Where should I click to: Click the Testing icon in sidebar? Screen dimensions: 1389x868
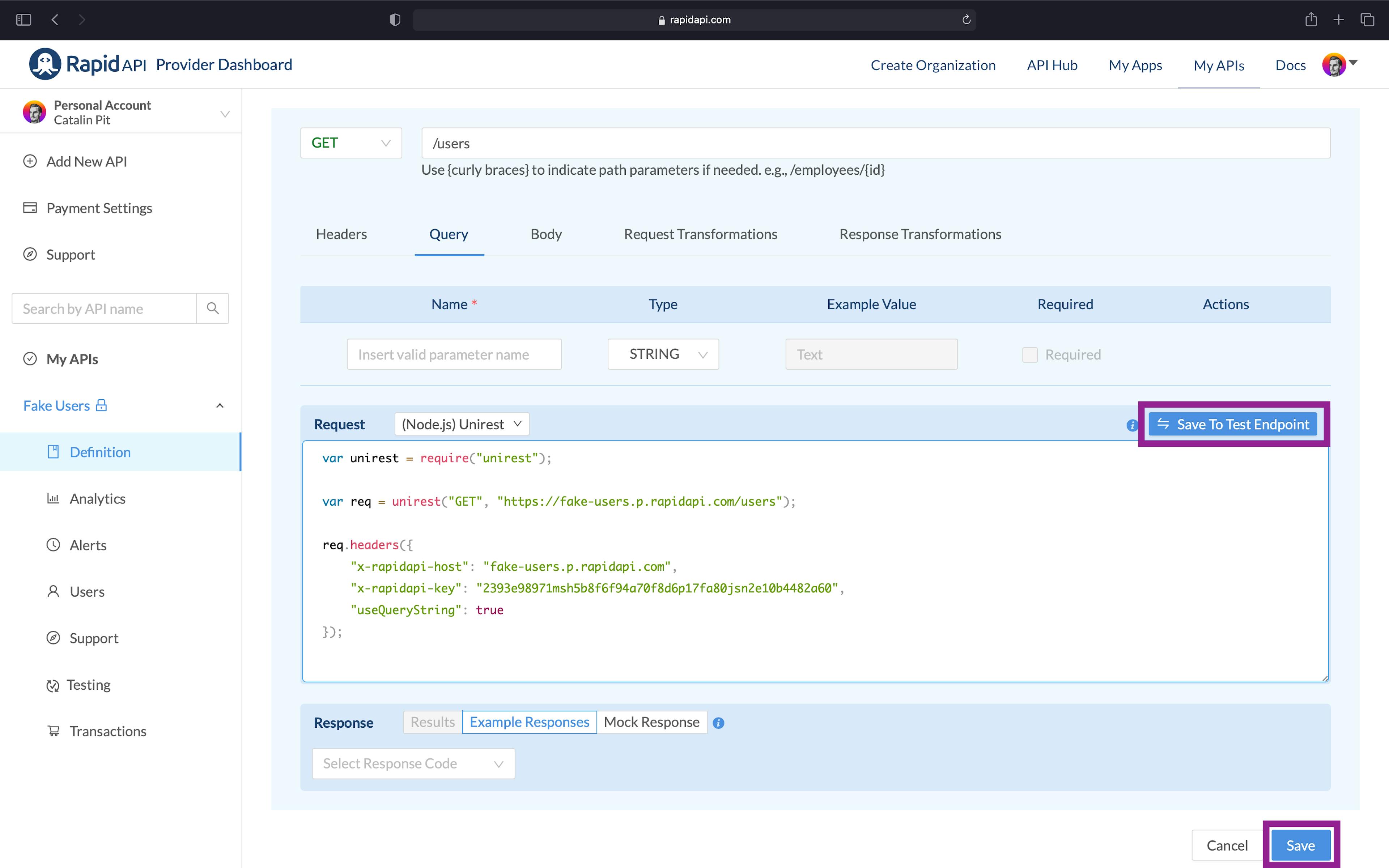(x=53, y=685)
